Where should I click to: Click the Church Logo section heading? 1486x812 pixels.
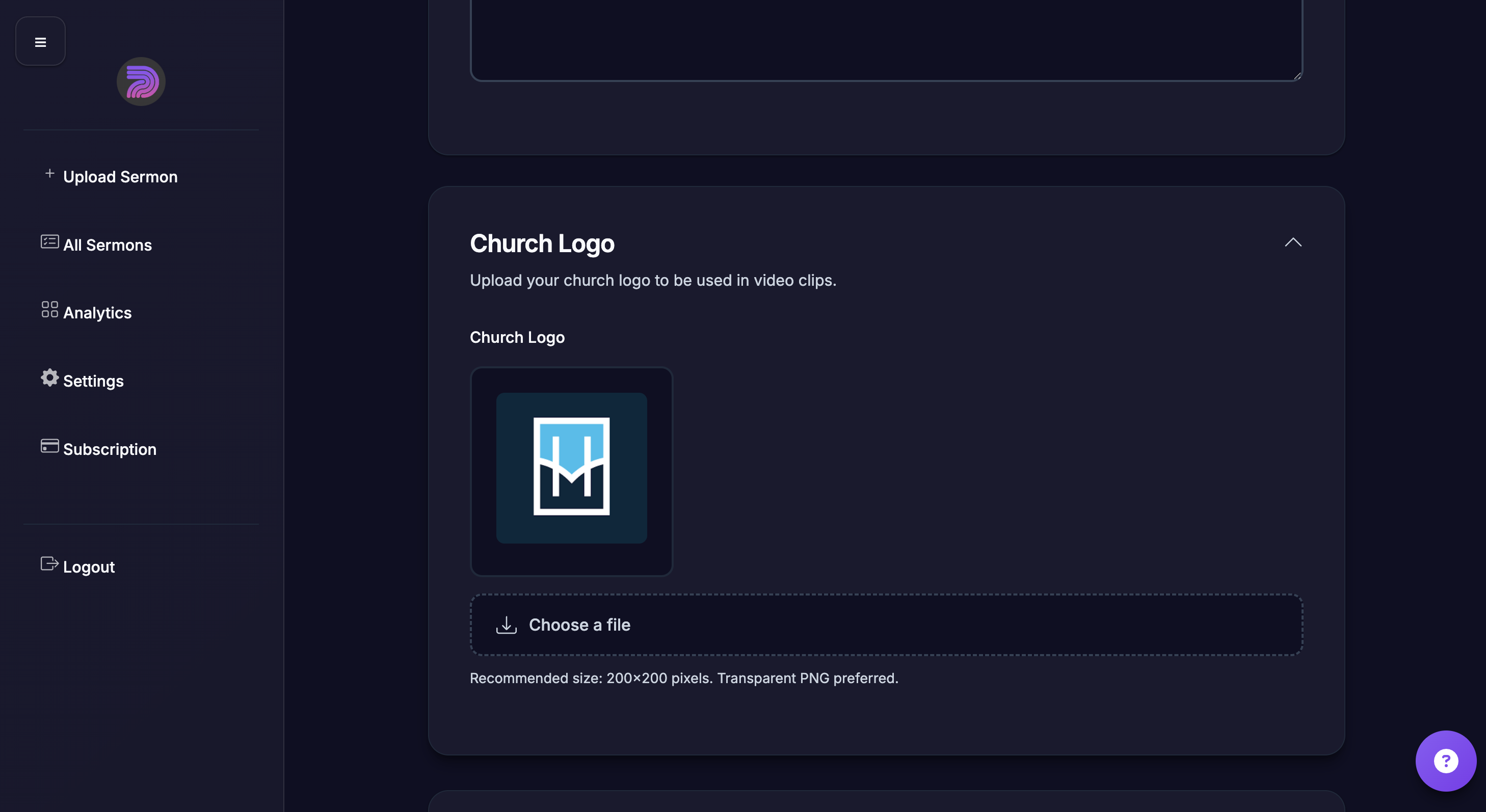(542, 243)
